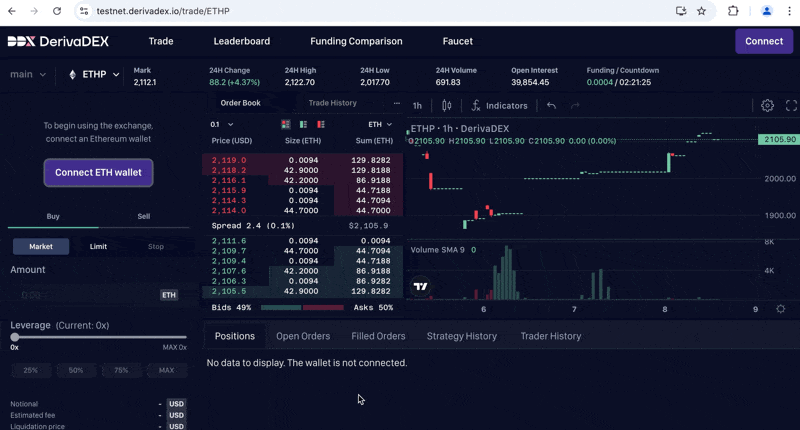Bookmark this page with the star icon
800x430 pixels.
pos(702,11)
